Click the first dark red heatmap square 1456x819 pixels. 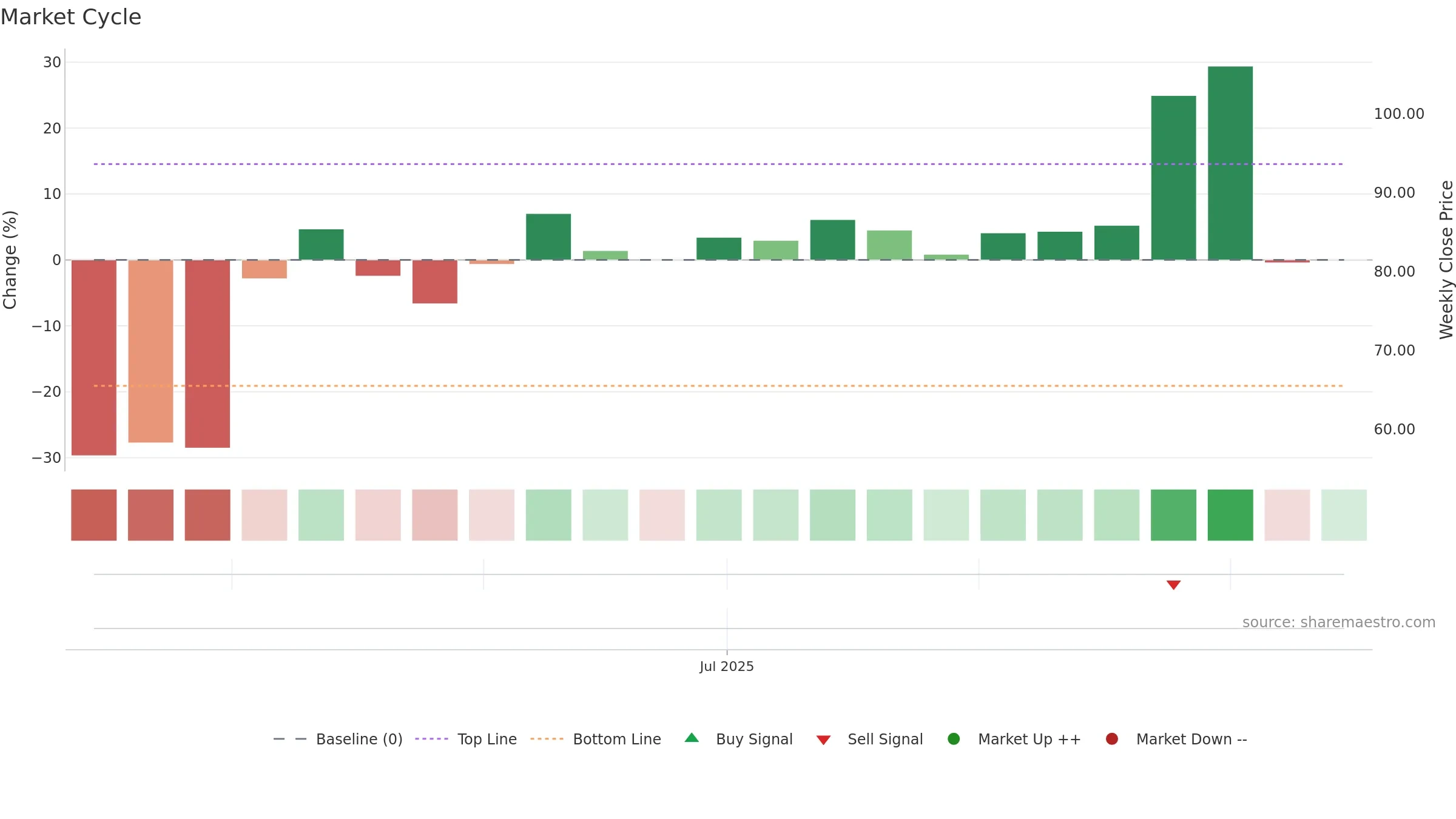[94, 515]
